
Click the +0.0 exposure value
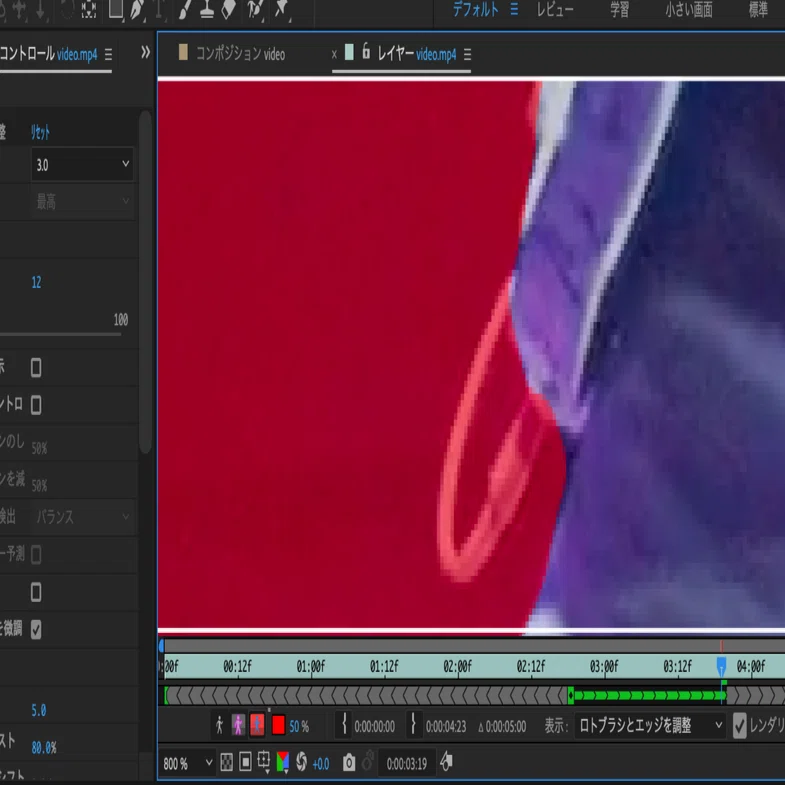pyautogui.click(x=320, y=763)
